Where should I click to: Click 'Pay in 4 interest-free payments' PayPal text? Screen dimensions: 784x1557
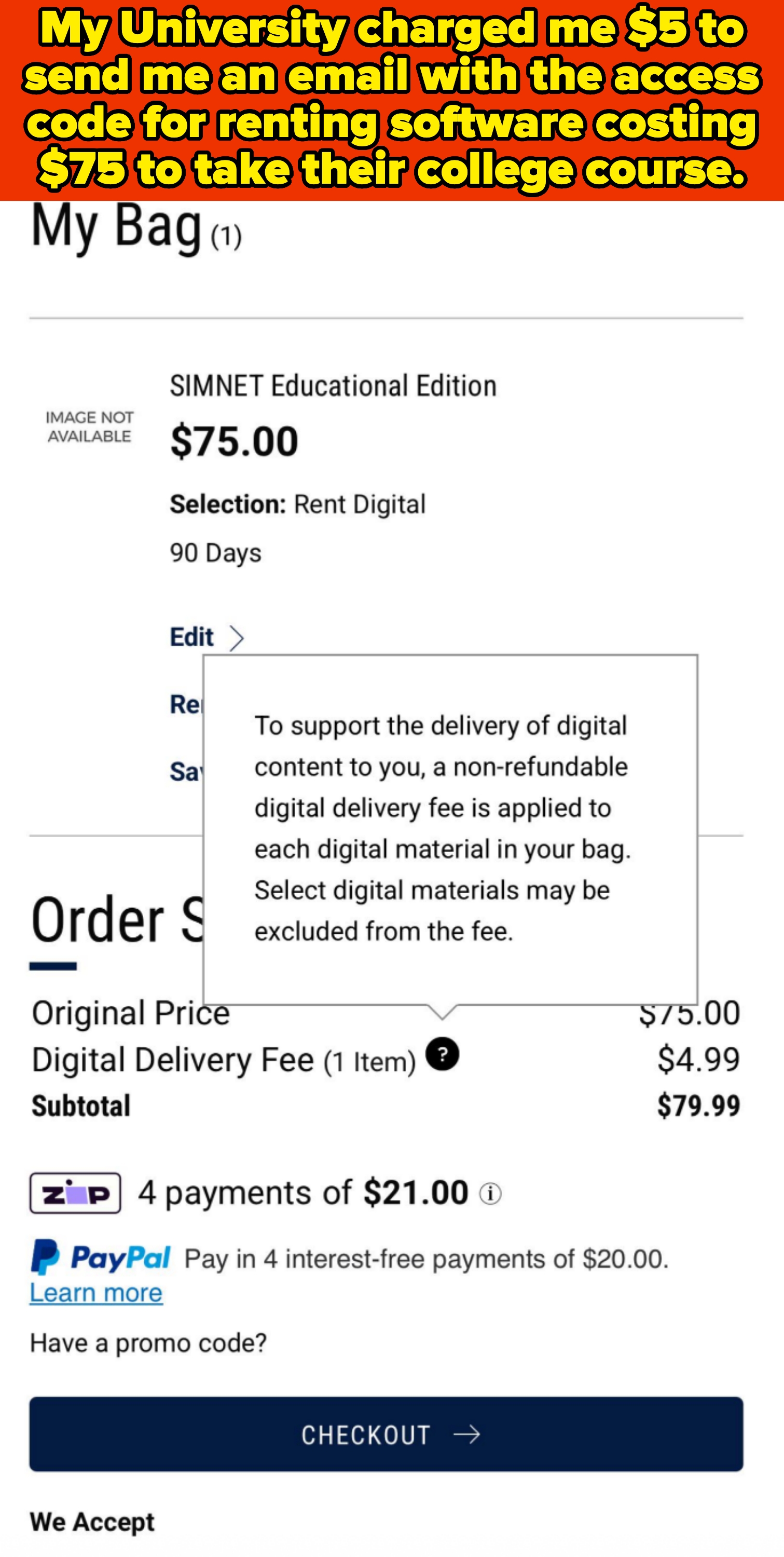pyautogui.click(x=426, y=1259)
